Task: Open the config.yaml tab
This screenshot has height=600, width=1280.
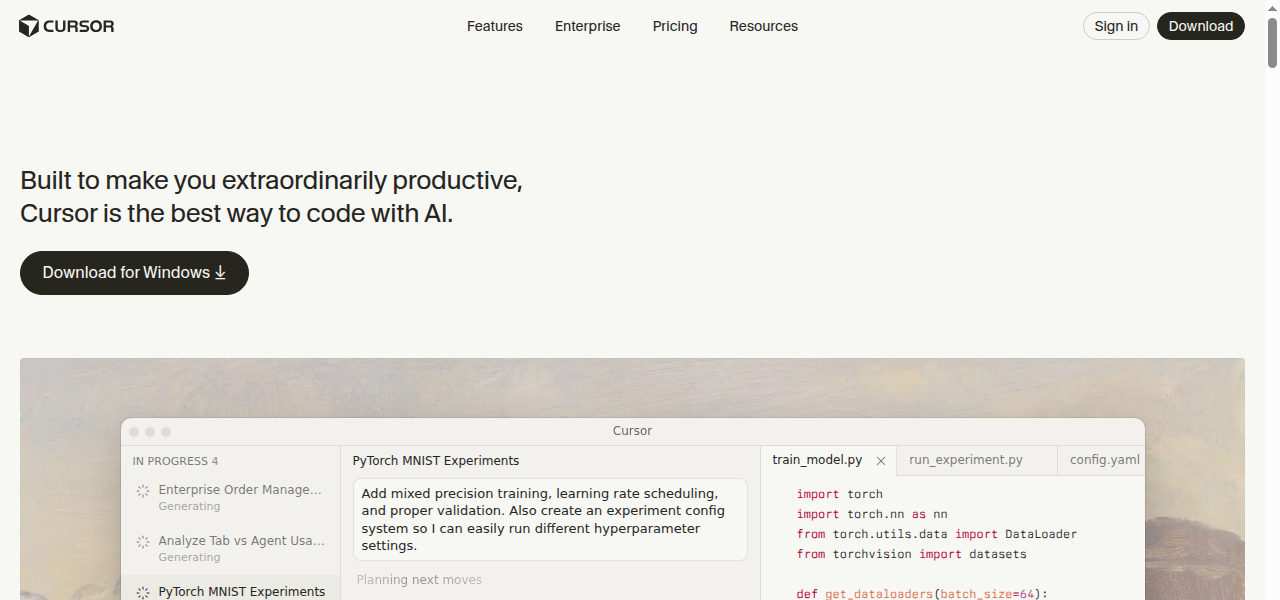Action: point(1104,459)
